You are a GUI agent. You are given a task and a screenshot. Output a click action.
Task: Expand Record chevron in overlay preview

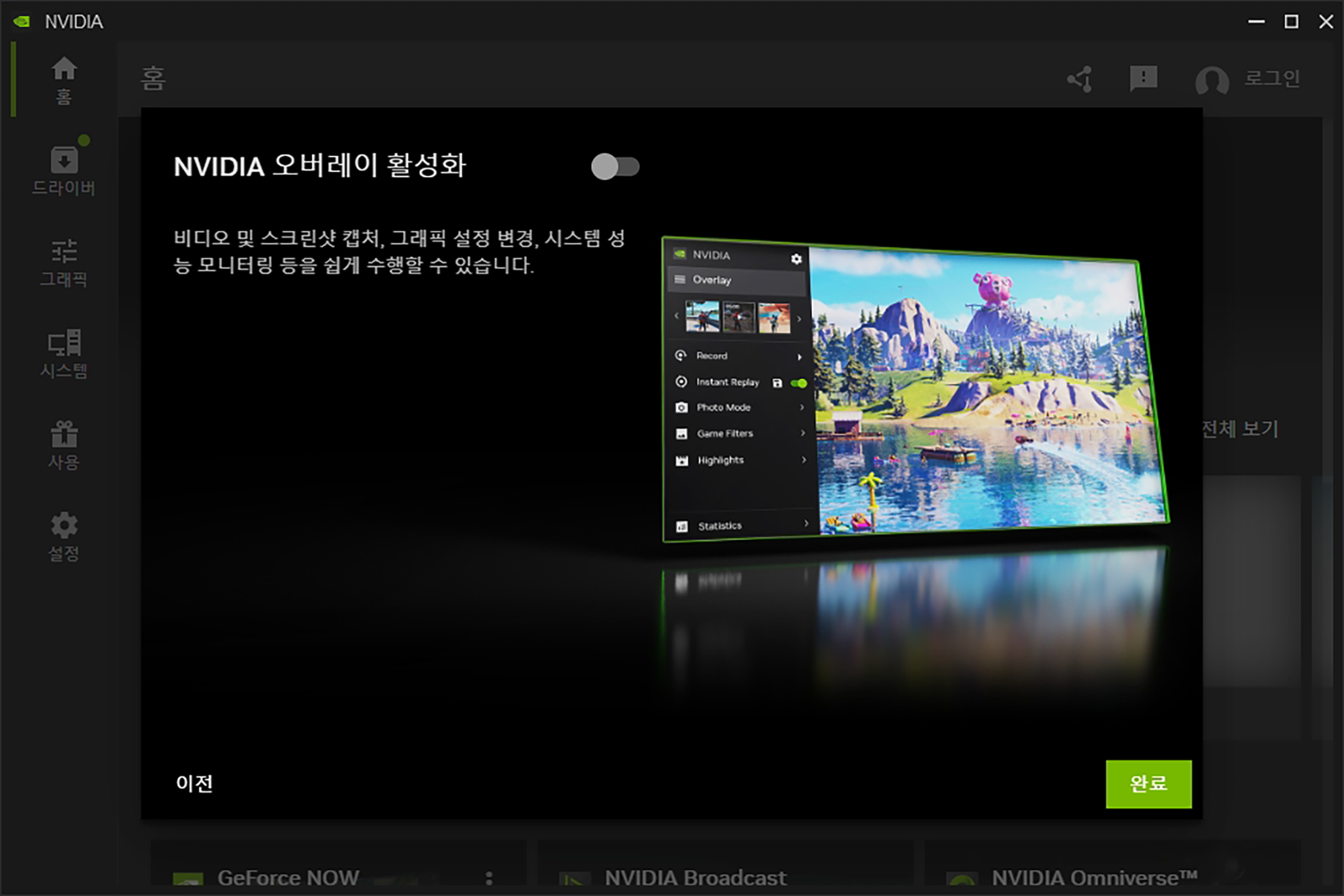click(800, 357)
